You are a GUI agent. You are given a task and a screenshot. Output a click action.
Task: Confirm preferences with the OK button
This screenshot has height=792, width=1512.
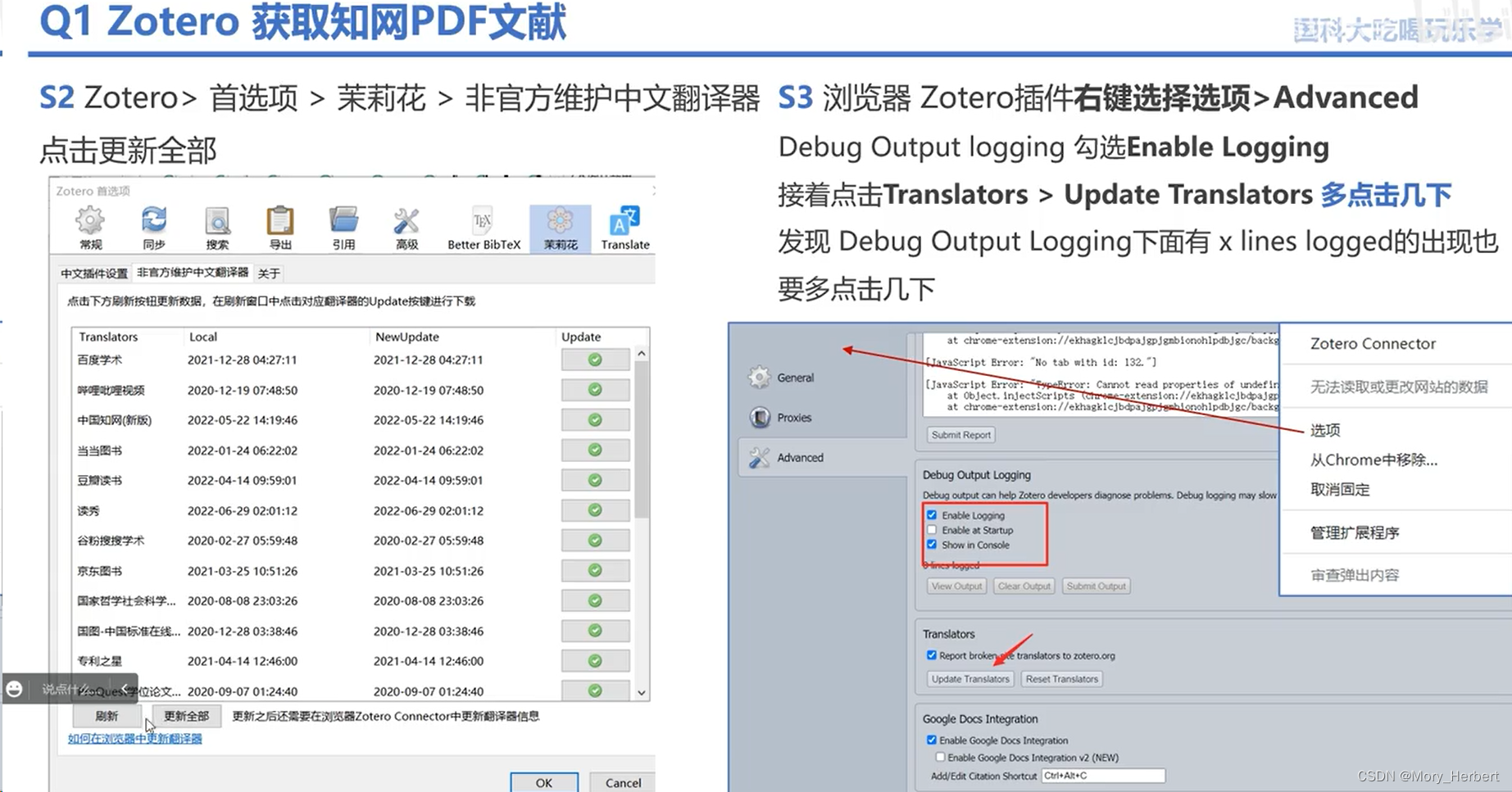[544, 782]
